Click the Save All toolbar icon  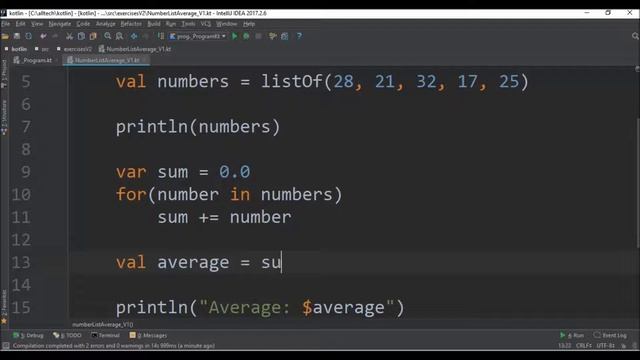(17, 36)
